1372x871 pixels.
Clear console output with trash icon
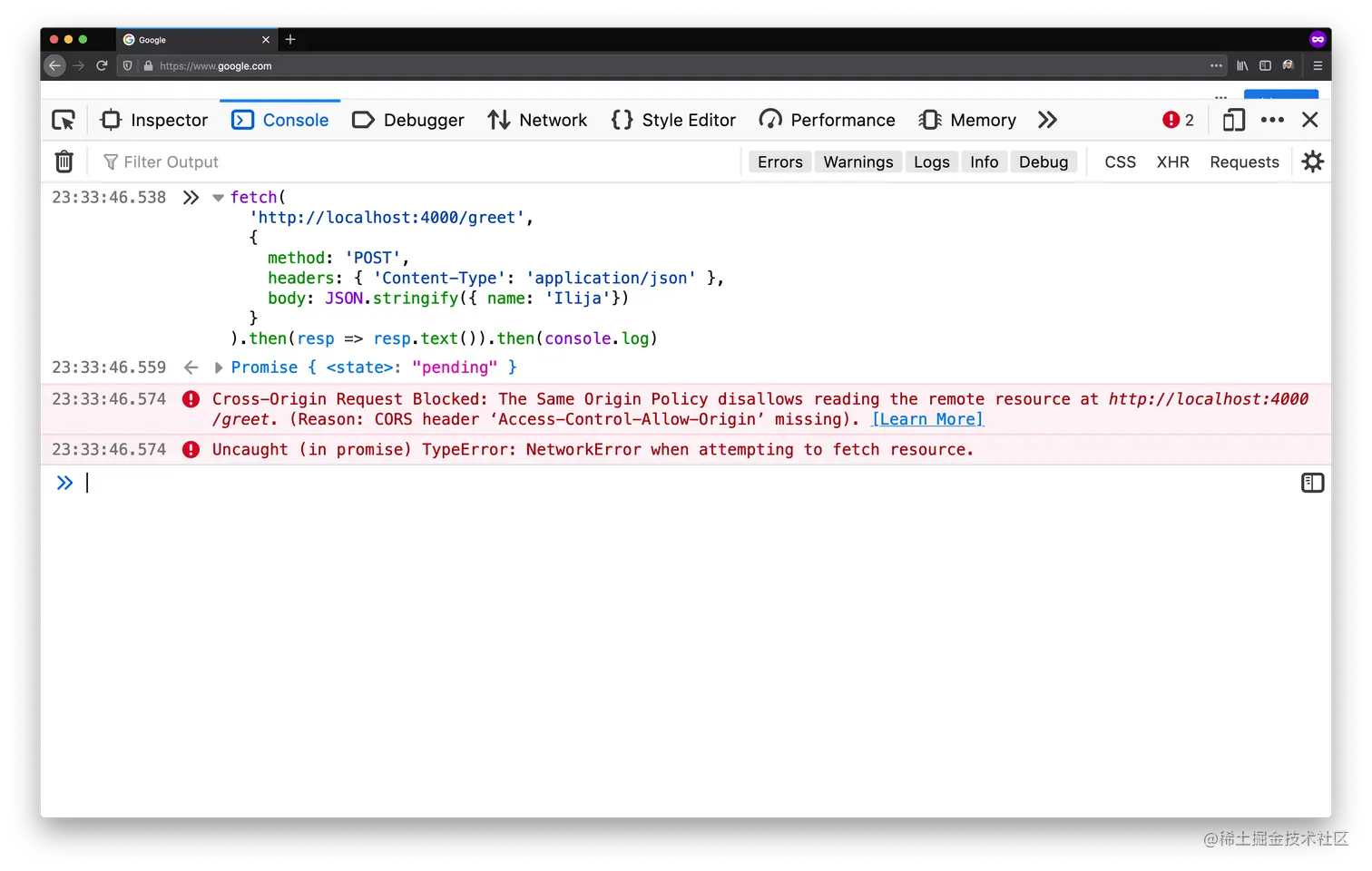64,161
